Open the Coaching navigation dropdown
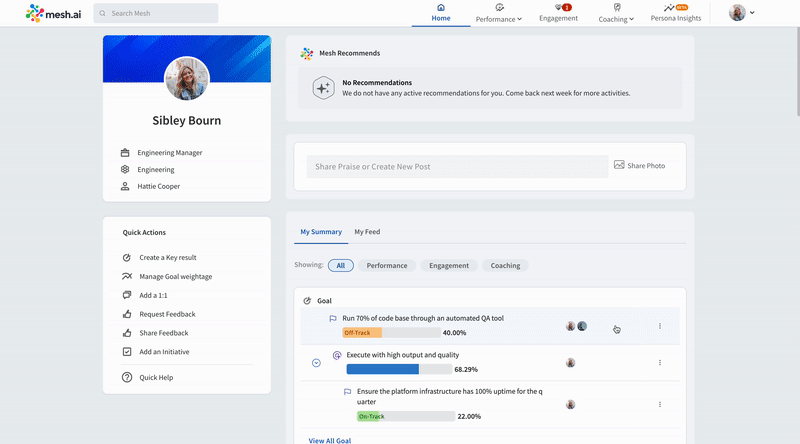800x444 pixels. 616,18
